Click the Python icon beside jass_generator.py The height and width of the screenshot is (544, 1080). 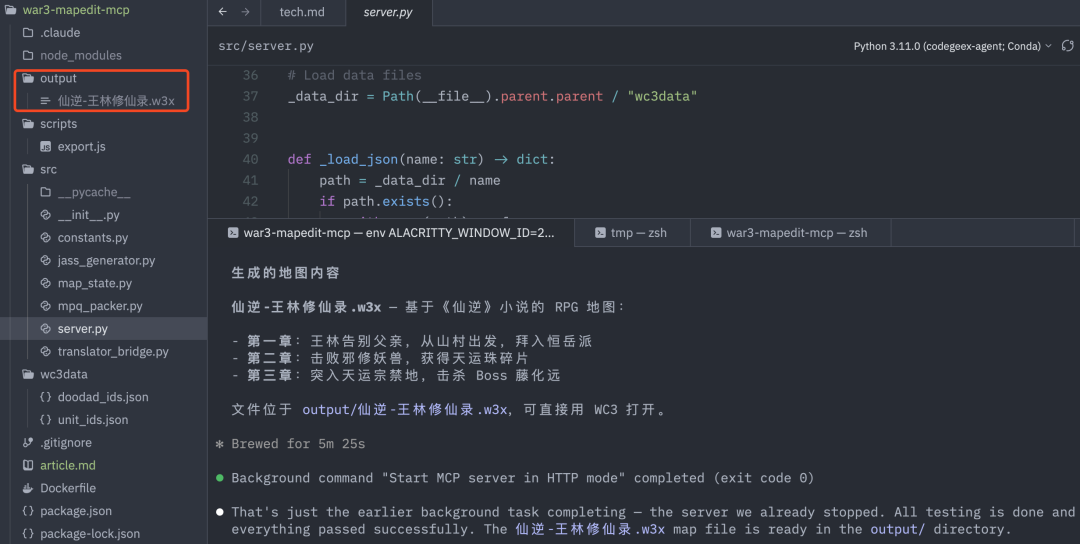coord(45,260)
